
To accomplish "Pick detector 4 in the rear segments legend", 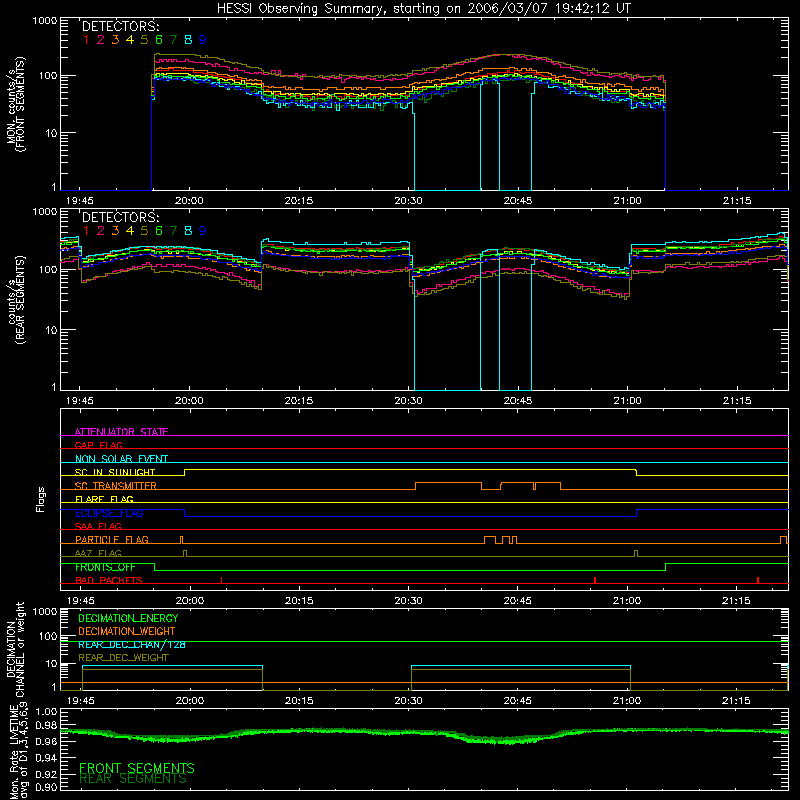I will tap(130, 231).
